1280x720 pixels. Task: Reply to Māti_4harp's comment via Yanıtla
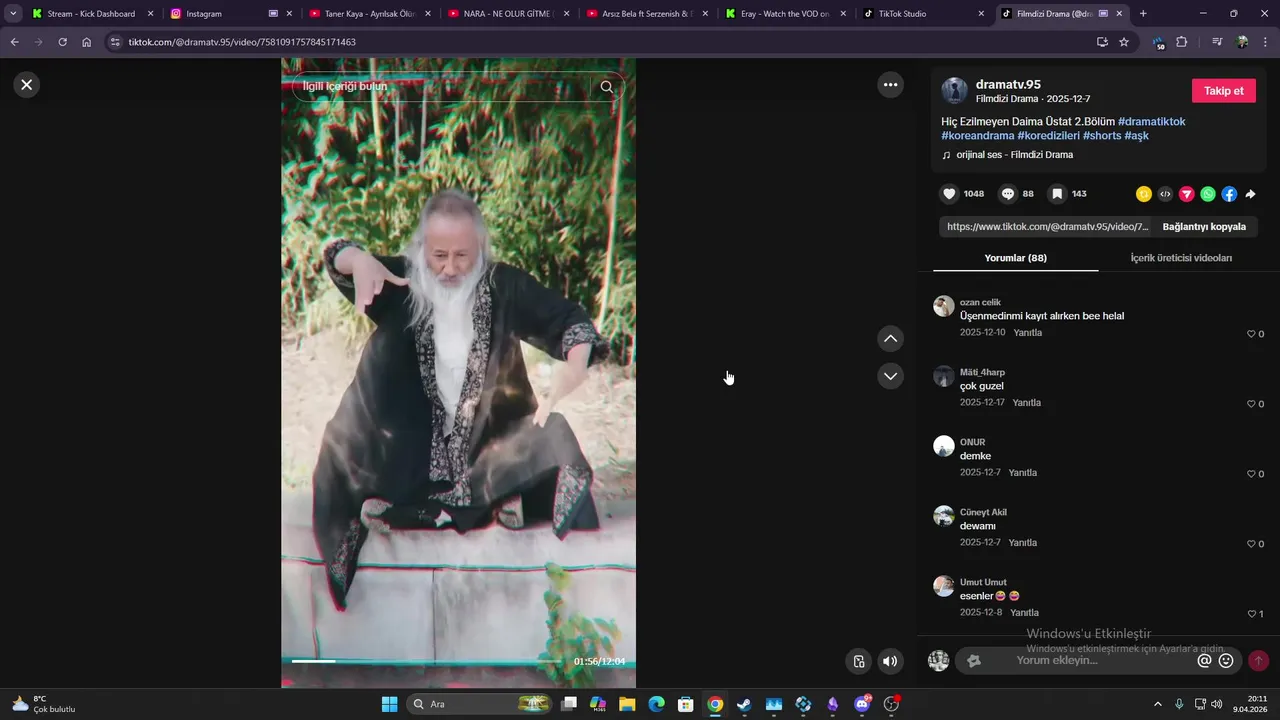[1026, 403]
